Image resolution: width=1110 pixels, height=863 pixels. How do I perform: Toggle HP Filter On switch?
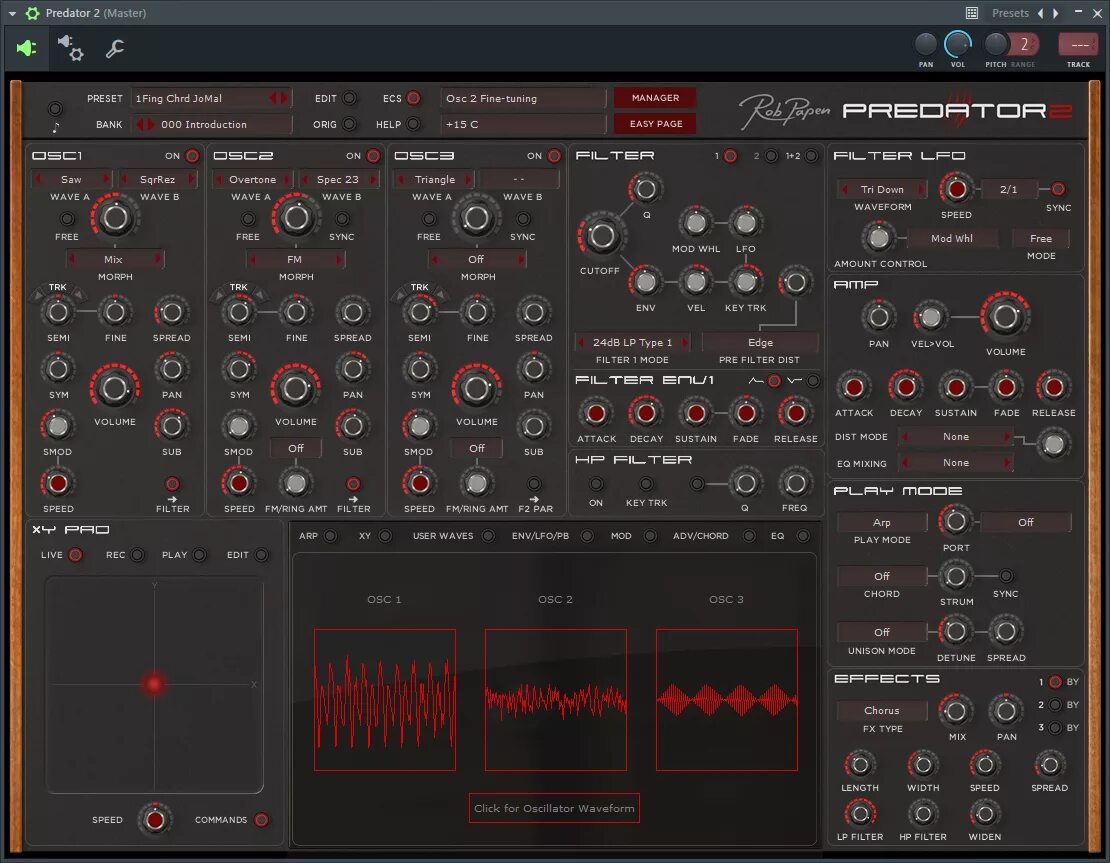tap(596, 484)
